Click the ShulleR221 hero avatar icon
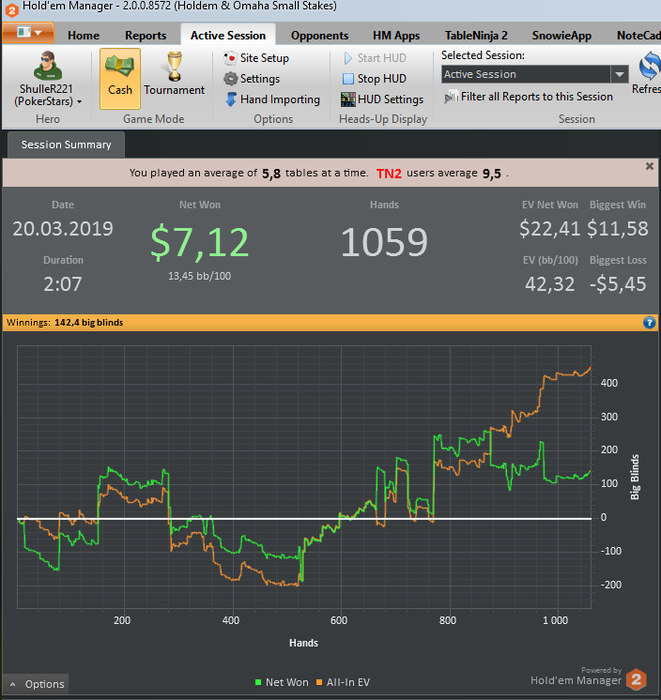This screenshot has width=661, height=700. pos(47,66)
